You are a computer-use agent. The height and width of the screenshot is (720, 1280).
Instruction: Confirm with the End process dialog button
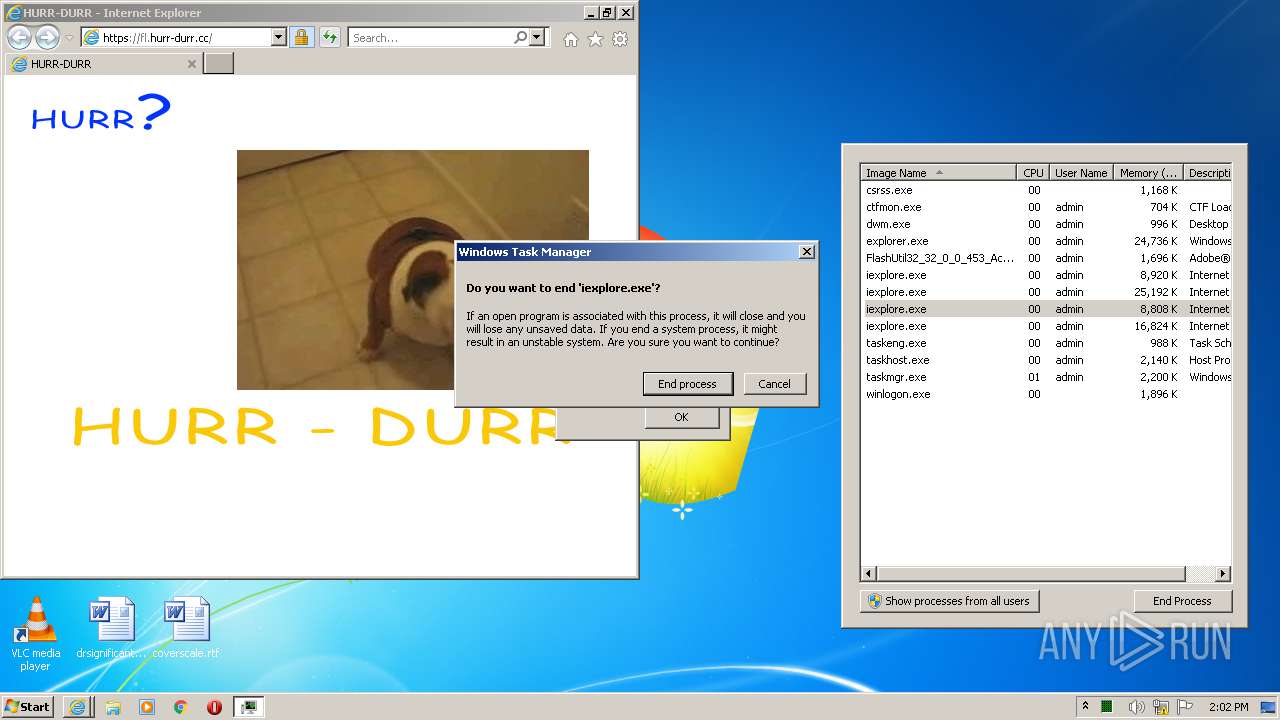pos(687,384)
